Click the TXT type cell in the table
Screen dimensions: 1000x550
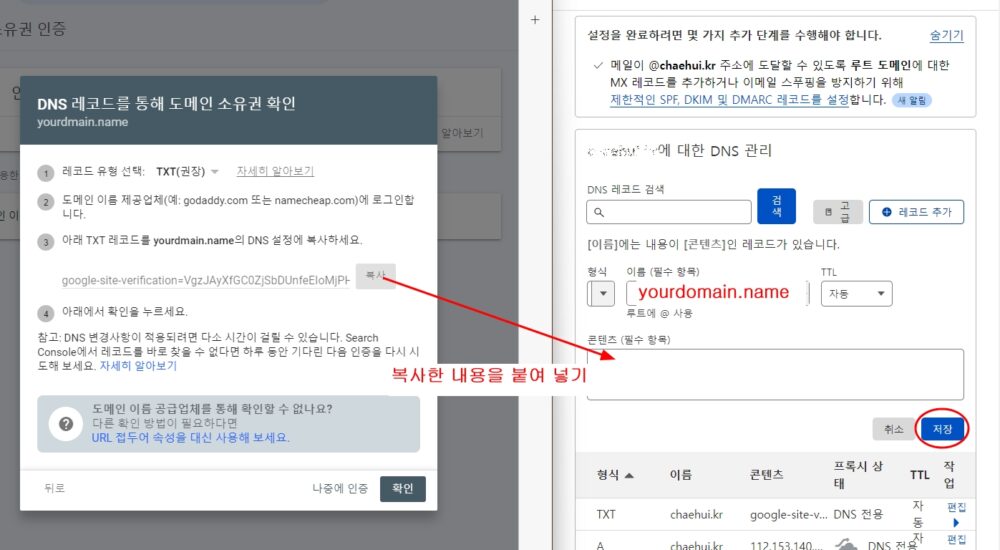coord(606,514)
